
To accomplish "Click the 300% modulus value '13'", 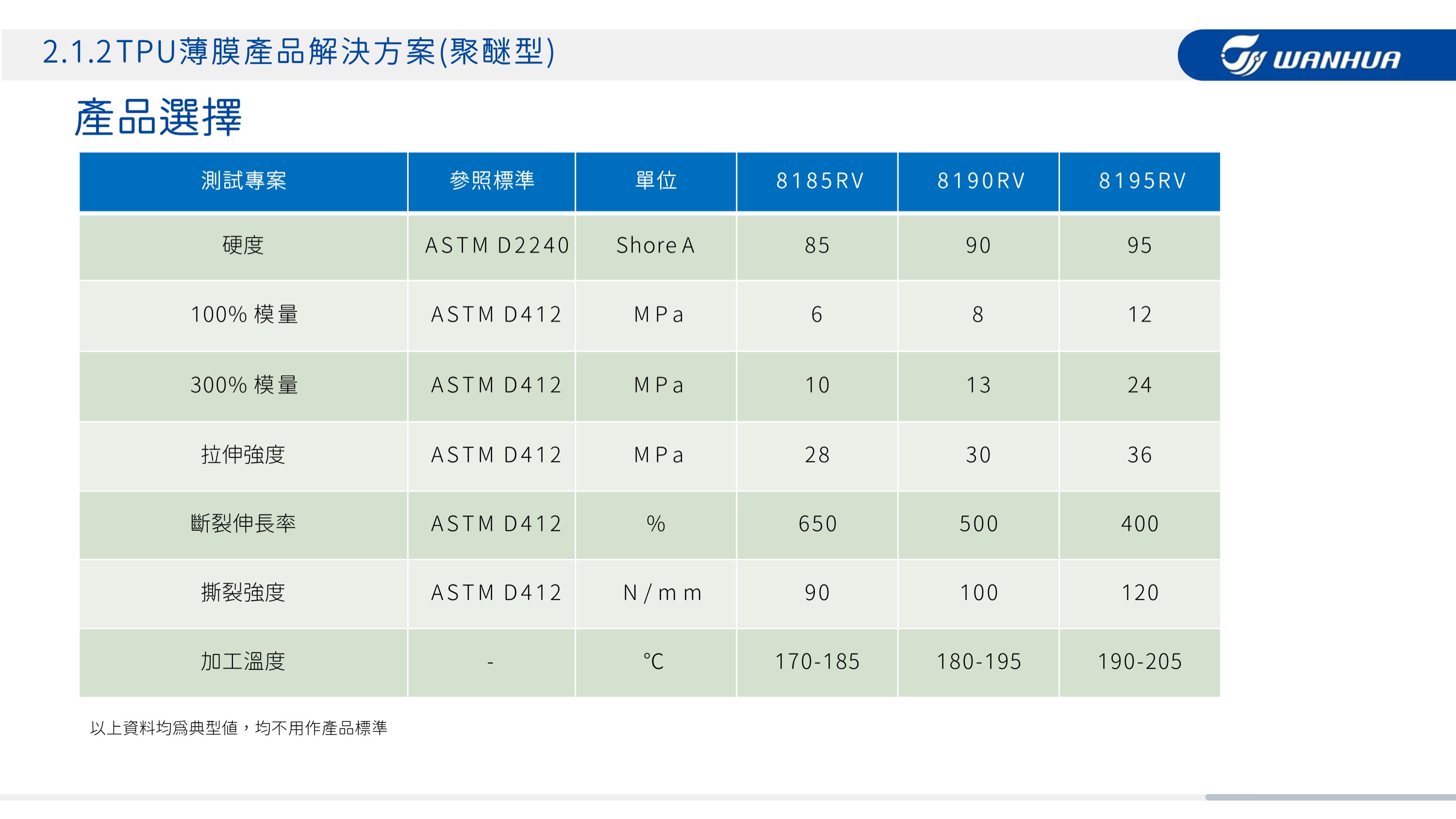I will click(978, 385).
